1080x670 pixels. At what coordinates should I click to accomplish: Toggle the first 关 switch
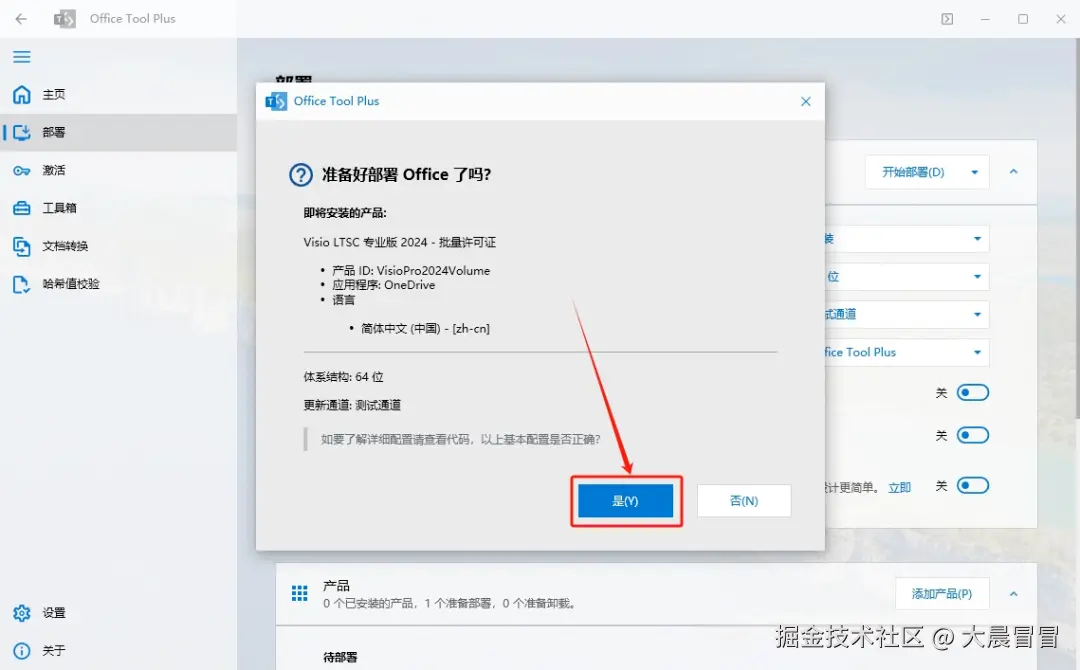coord(973,392)
